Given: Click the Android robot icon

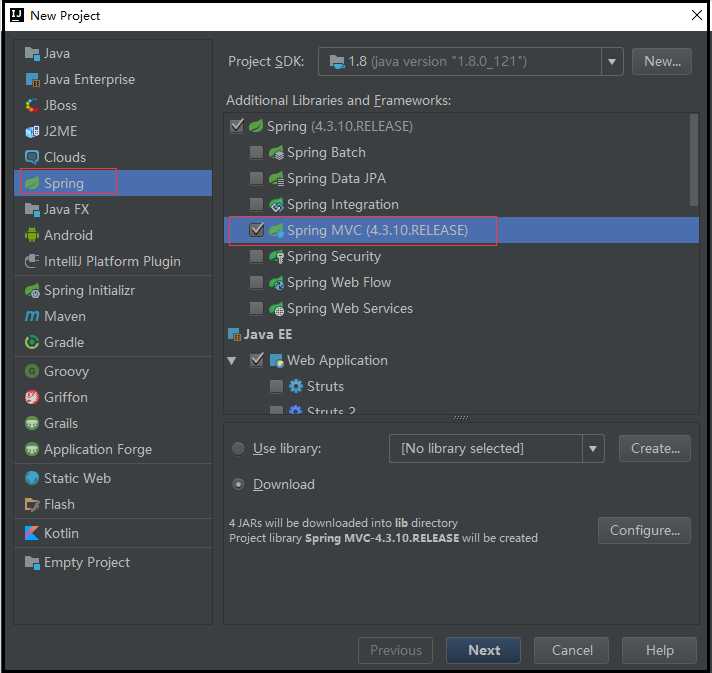Looking at the screenshot, I should pyautogui.click(x=32, y=235).
